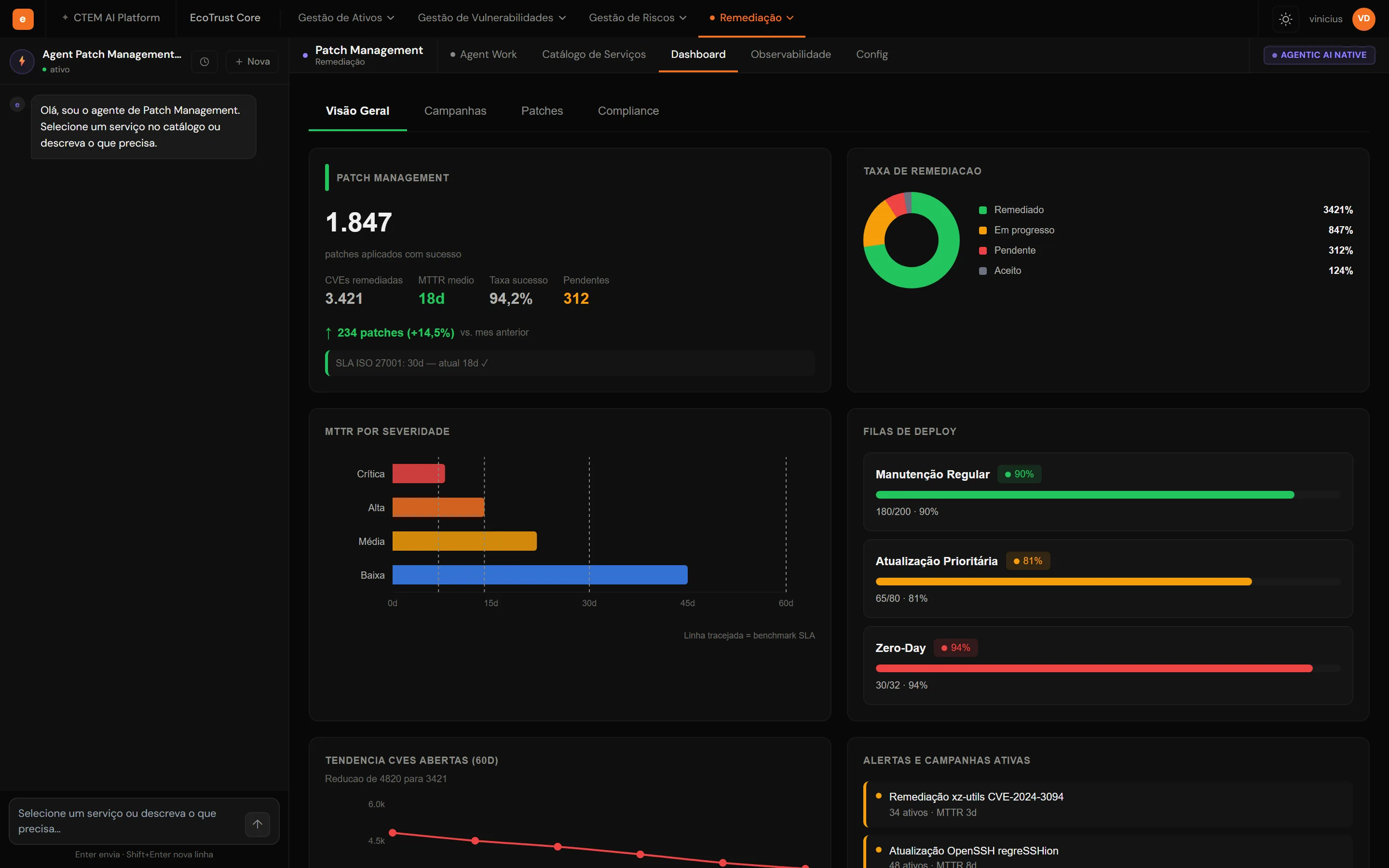Click the orange EcoTrust logo icon

pos(22,19)
